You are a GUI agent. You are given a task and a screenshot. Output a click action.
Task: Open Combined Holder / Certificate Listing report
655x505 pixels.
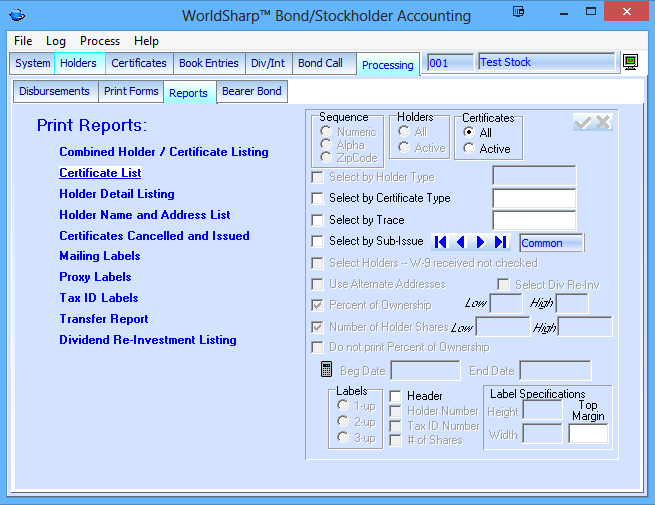click(x=164, y=152)
